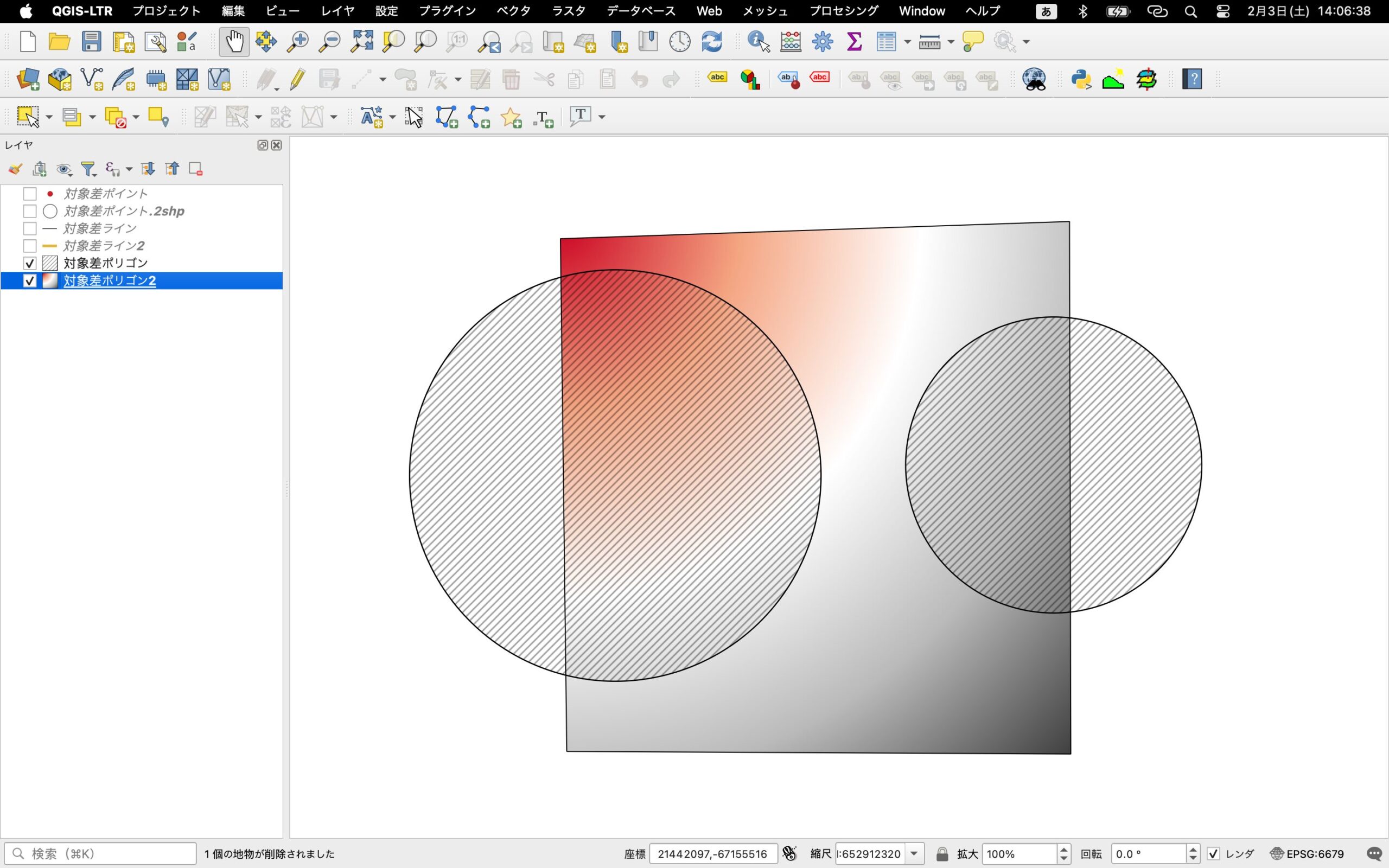The image size is (1389, 868).
Task: Click the Refresh map icon
Action: click(711, 42)
